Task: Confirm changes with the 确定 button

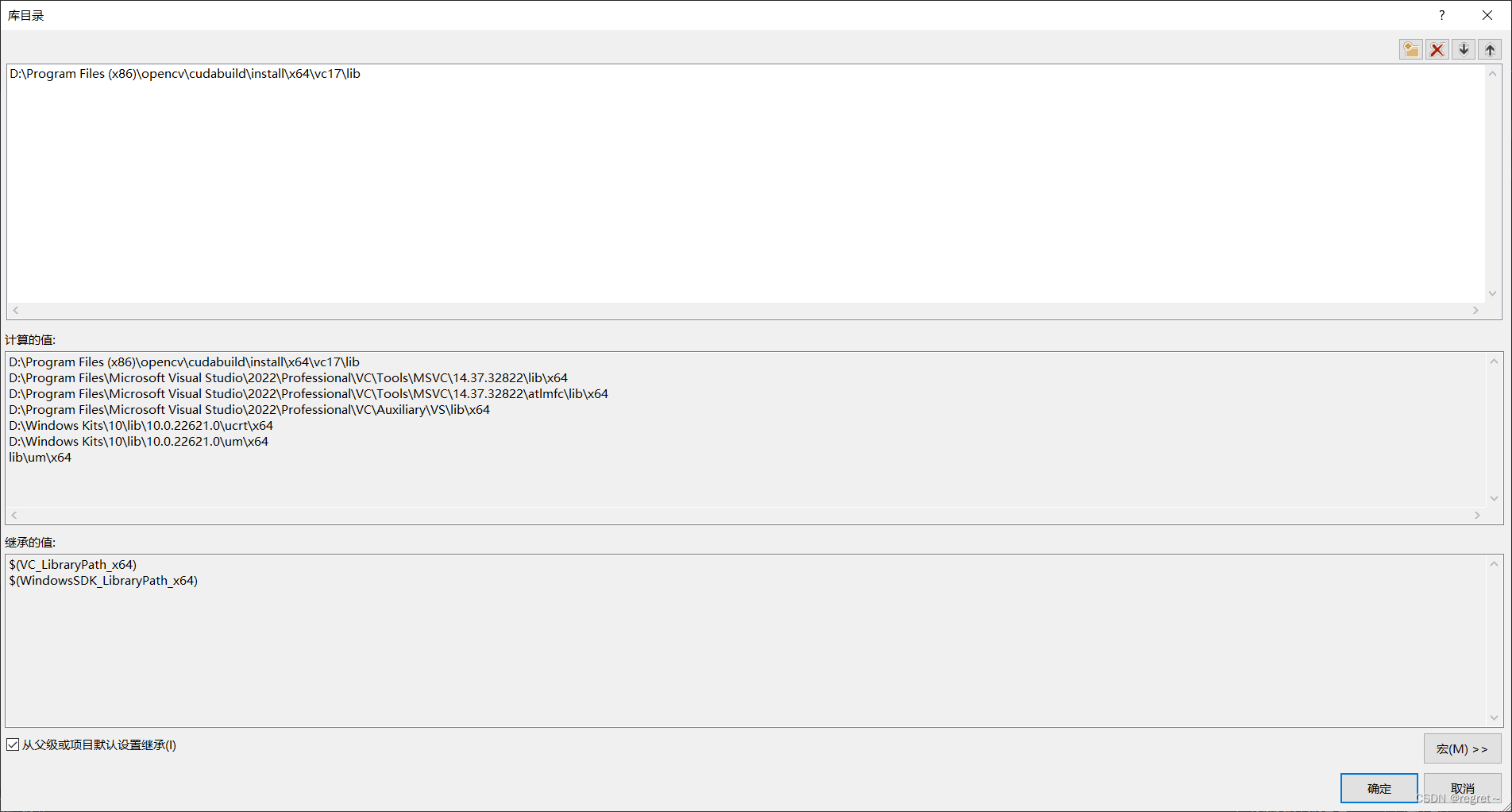Action: [1379, 787]
